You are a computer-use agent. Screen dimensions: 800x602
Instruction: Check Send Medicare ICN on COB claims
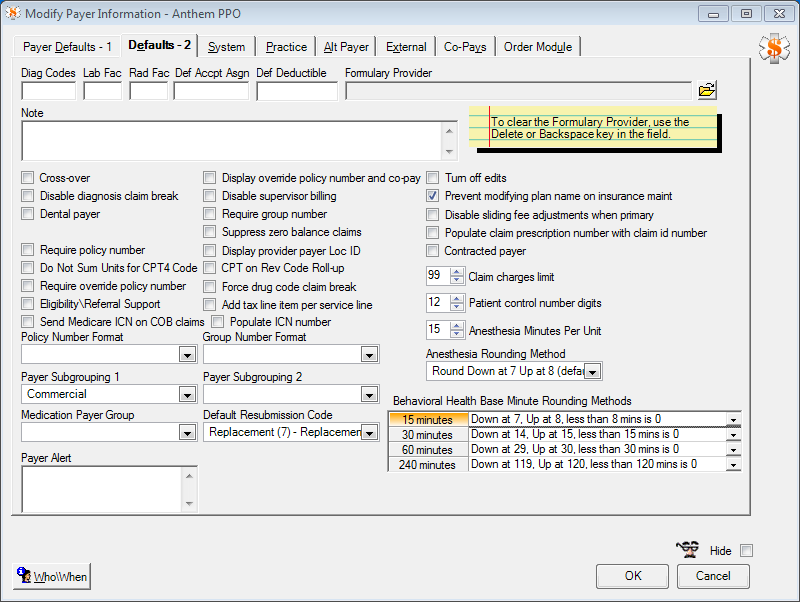[28, 321]
